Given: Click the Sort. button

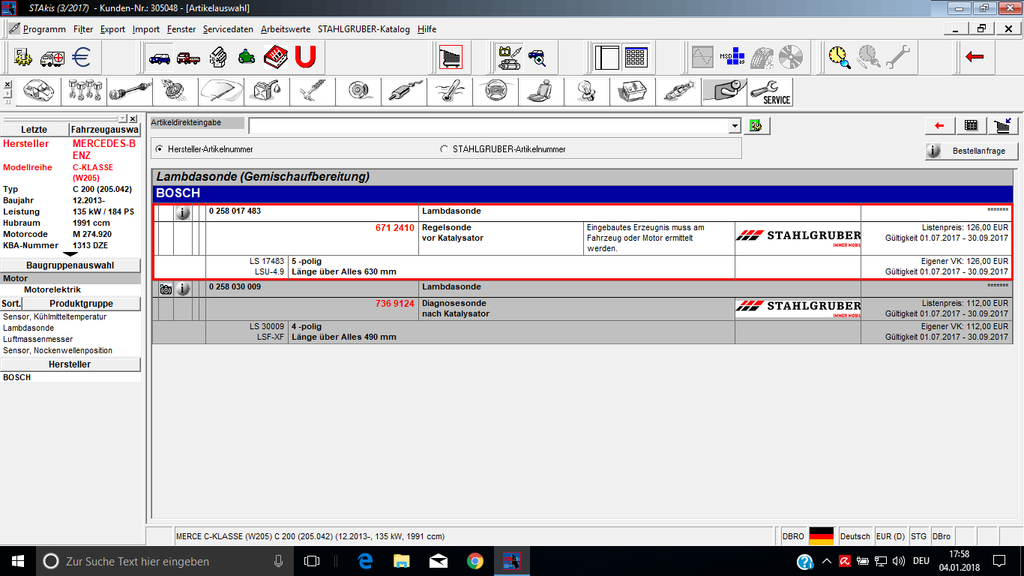Looking at the screenshot, I should [11, 304].
